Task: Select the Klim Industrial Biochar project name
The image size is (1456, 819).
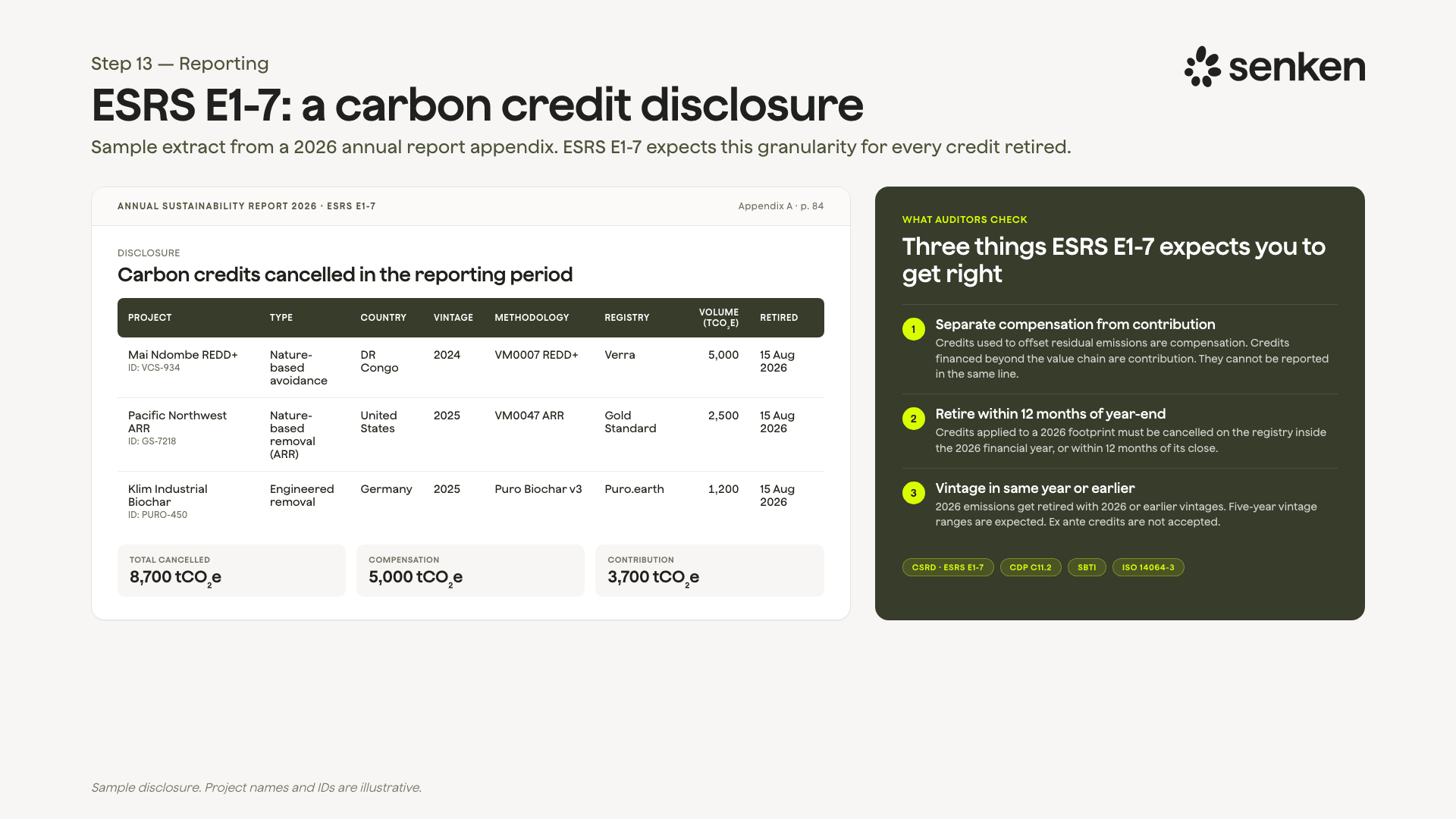Action: pyautogui.click(x=168, y=495)
